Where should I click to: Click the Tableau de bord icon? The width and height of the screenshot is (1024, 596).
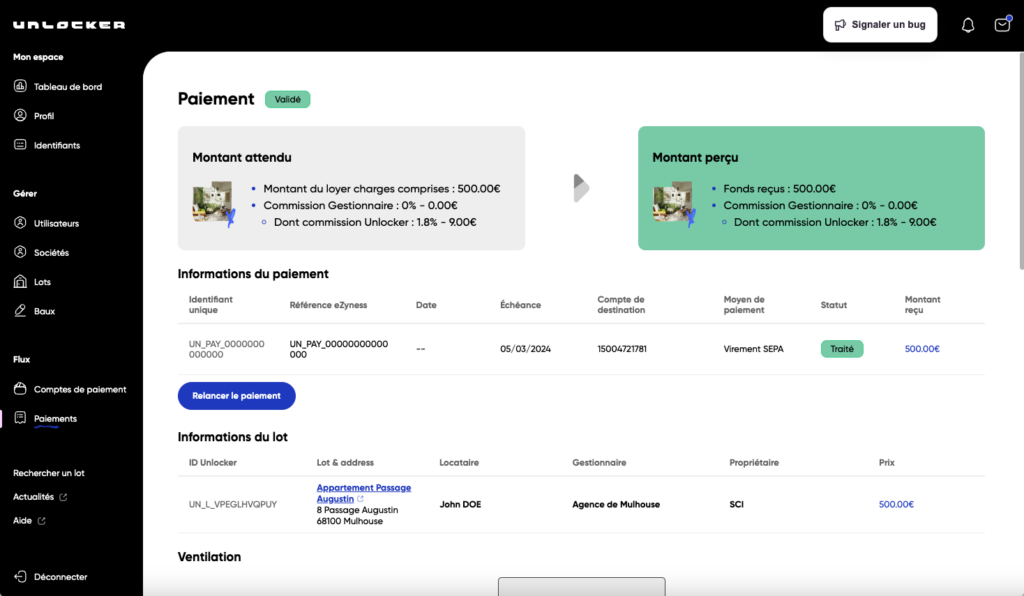[20, 87]
